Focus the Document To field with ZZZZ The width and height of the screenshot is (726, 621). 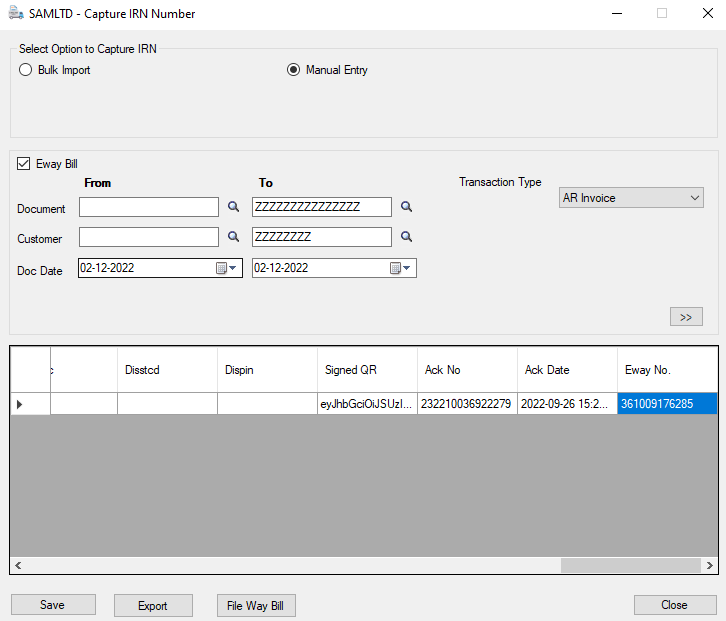(x=322, y=207)
